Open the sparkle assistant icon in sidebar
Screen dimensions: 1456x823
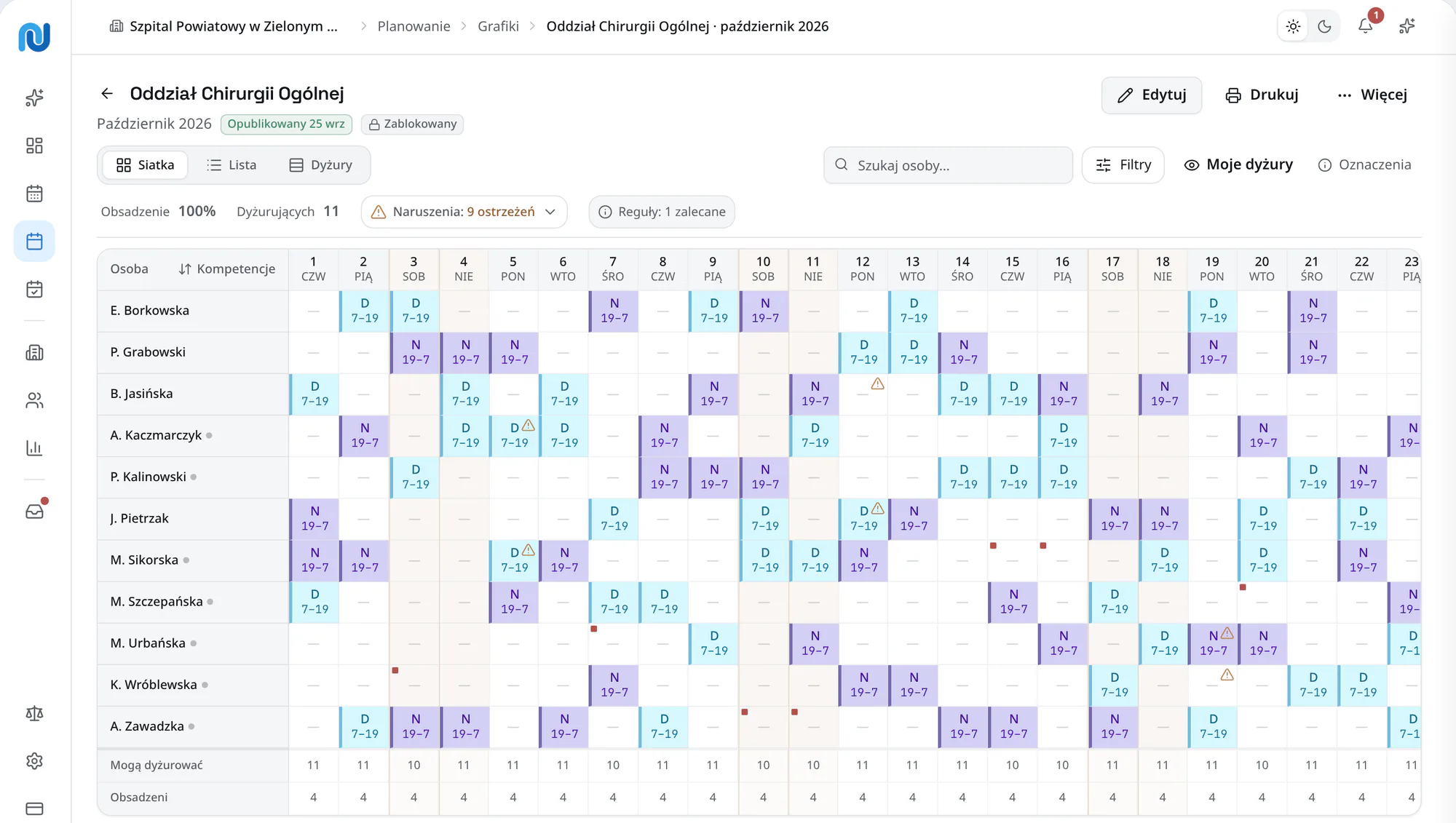pos(34,98)
